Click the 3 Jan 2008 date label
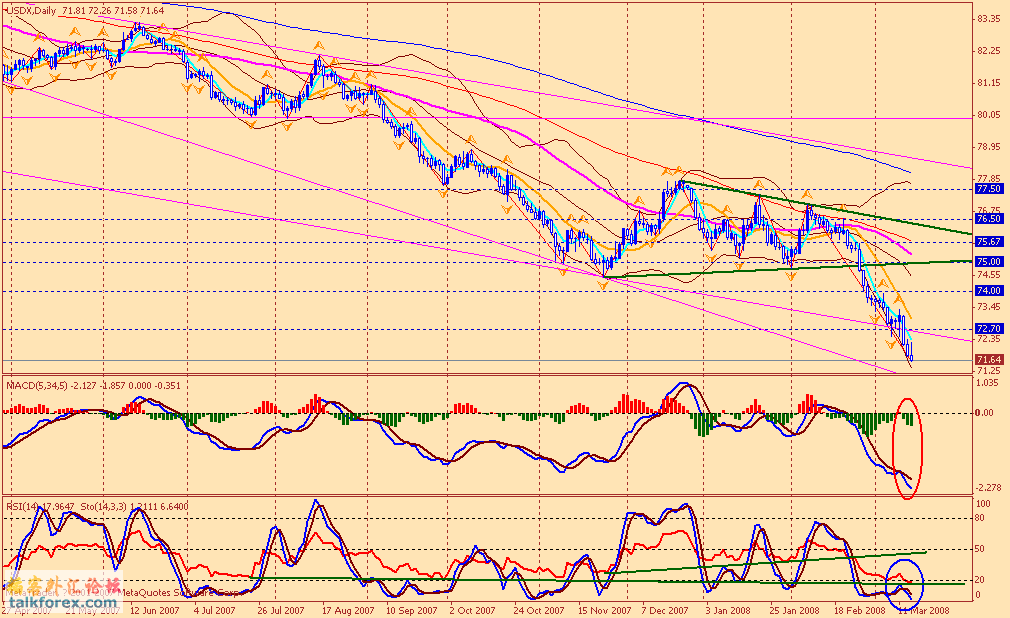Viewport: 1010px width, 618px height. [728, 610]
